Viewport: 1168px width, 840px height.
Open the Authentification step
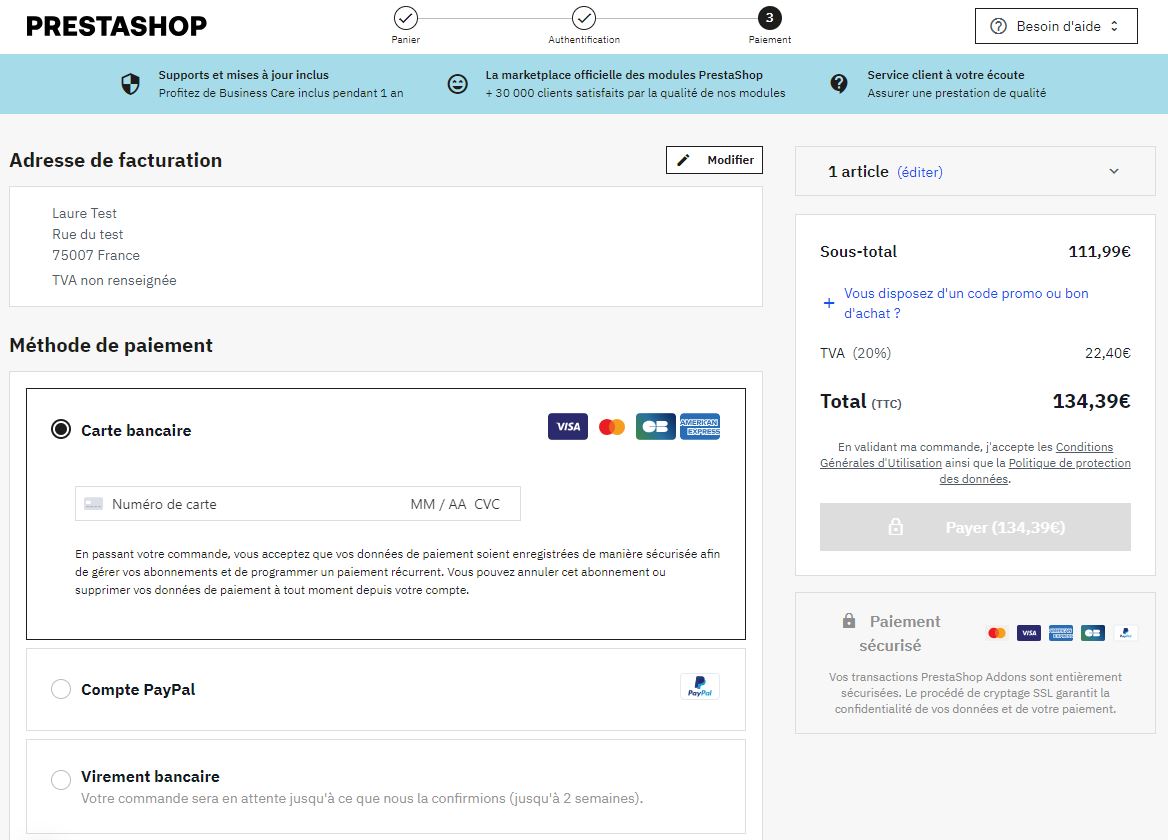583,17
